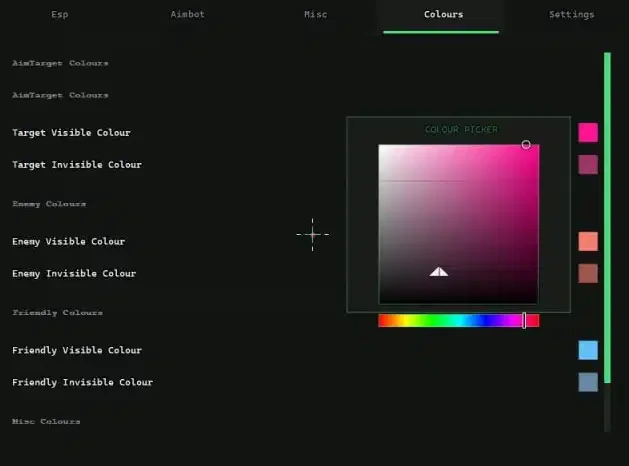Click the Misc Colours section heading
Viewport: 629px width, 466px height.
[46, 421]
